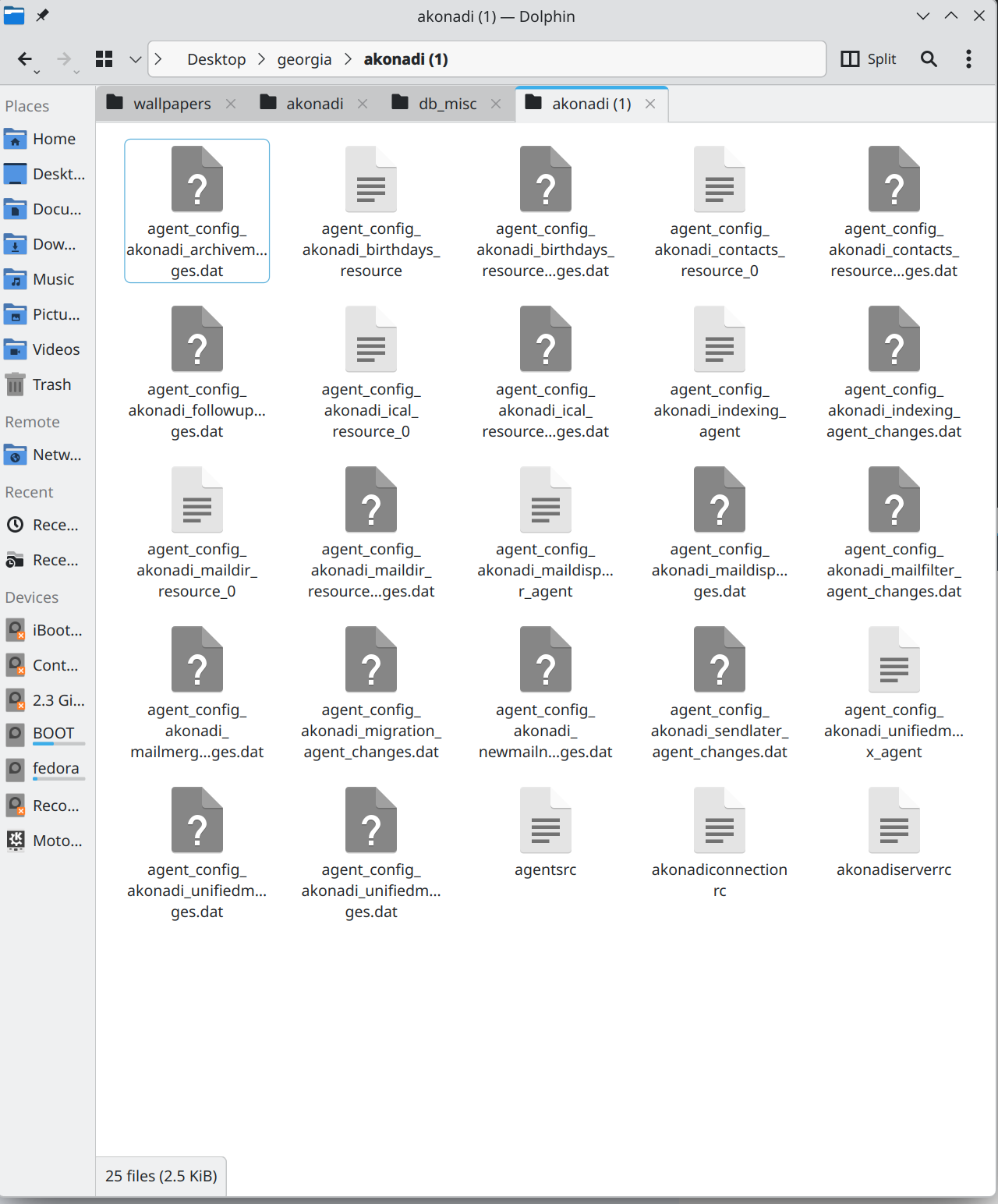
Task: Select the akonadiserverrc file icon
Action: click(894, 820)
